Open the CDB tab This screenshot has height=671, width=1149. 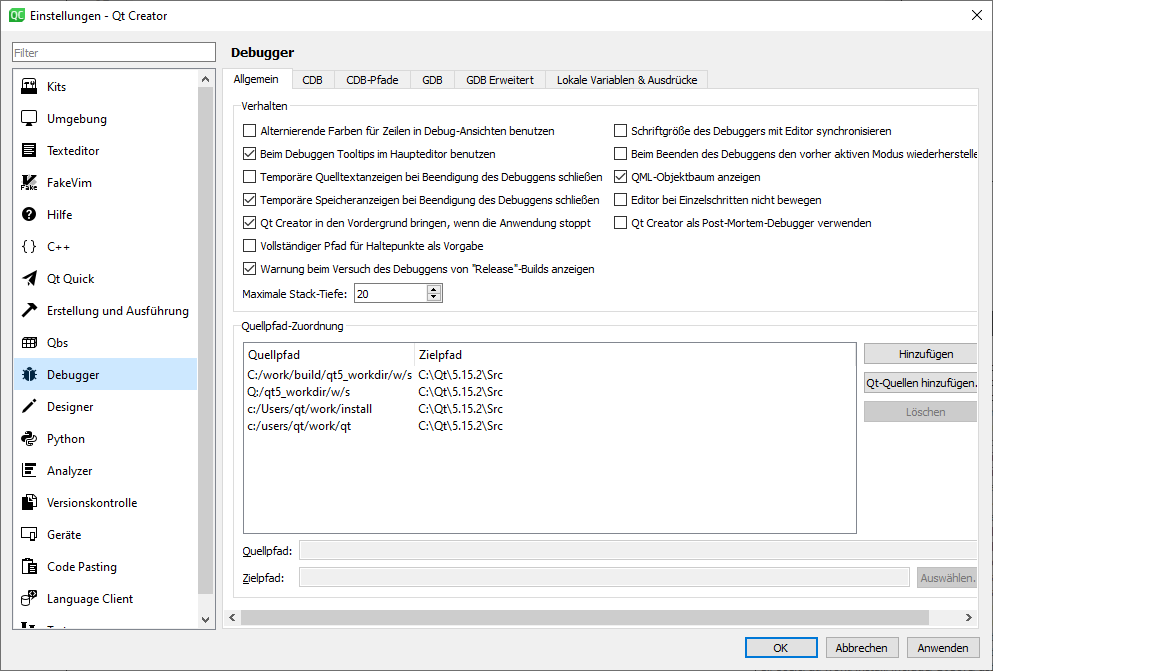(x=312, y=80)
